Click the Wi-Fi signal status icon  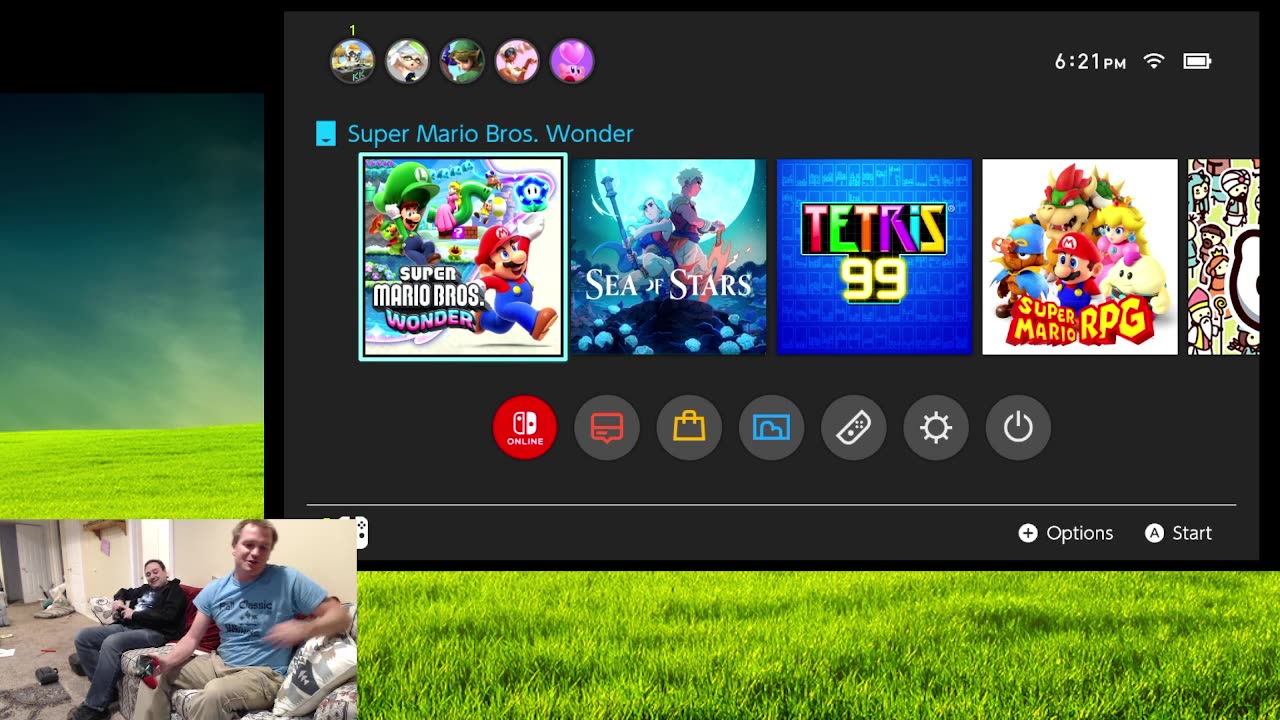coord(1154,61)
